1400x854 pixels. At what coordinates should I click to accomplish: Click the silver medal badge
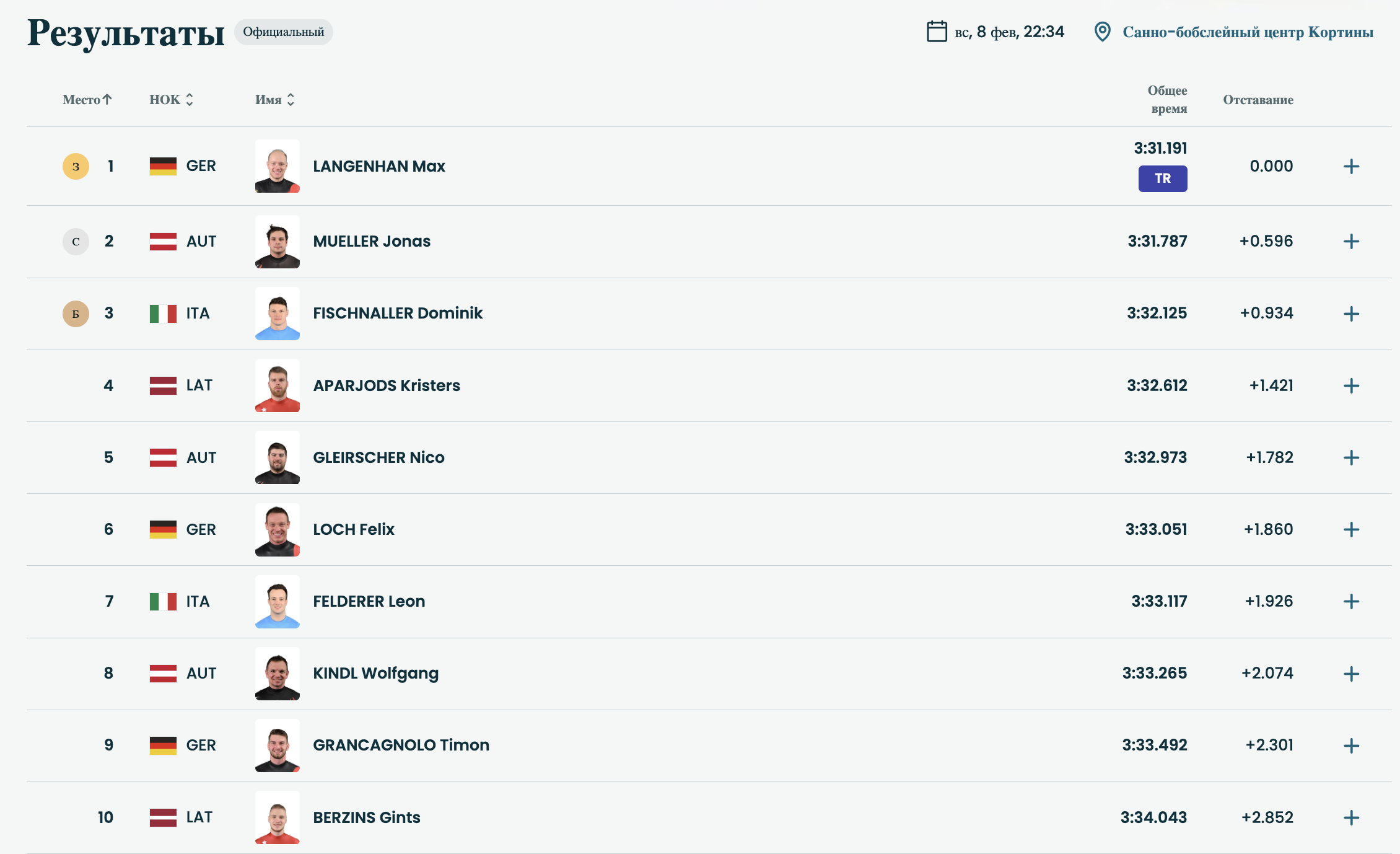pos(76,242)
